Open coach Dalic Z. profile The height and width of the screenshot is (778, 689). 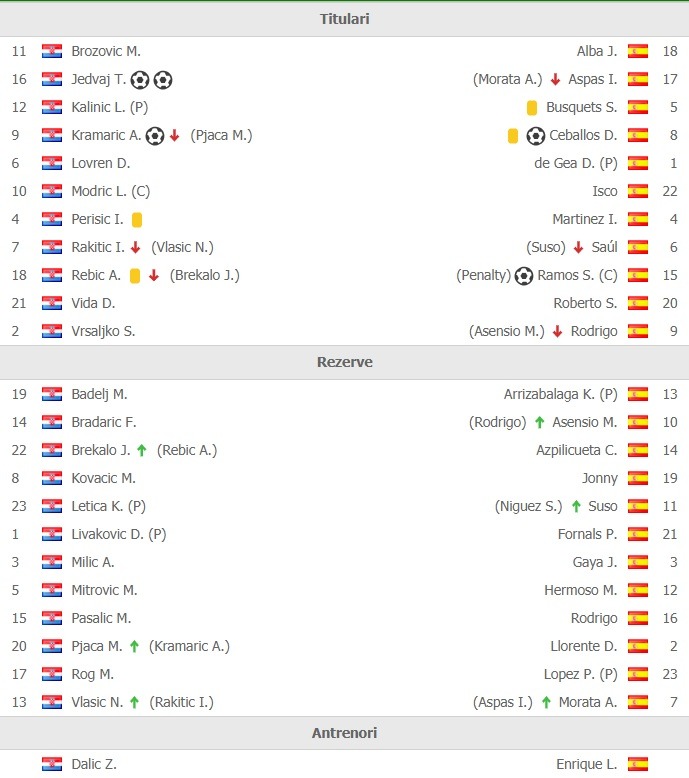pyautogui.click(x=94, y=764)
